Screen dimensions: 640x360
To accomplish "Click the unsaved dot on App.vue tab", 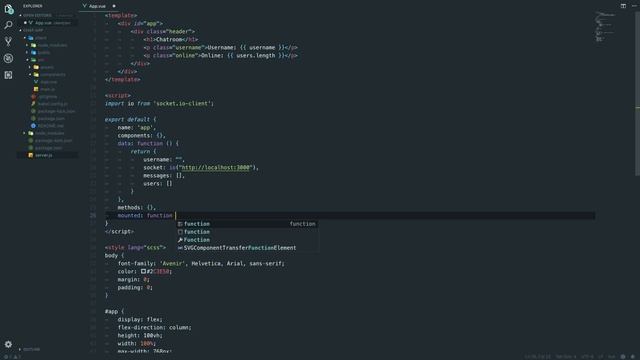I will click(x=114, y=6).
